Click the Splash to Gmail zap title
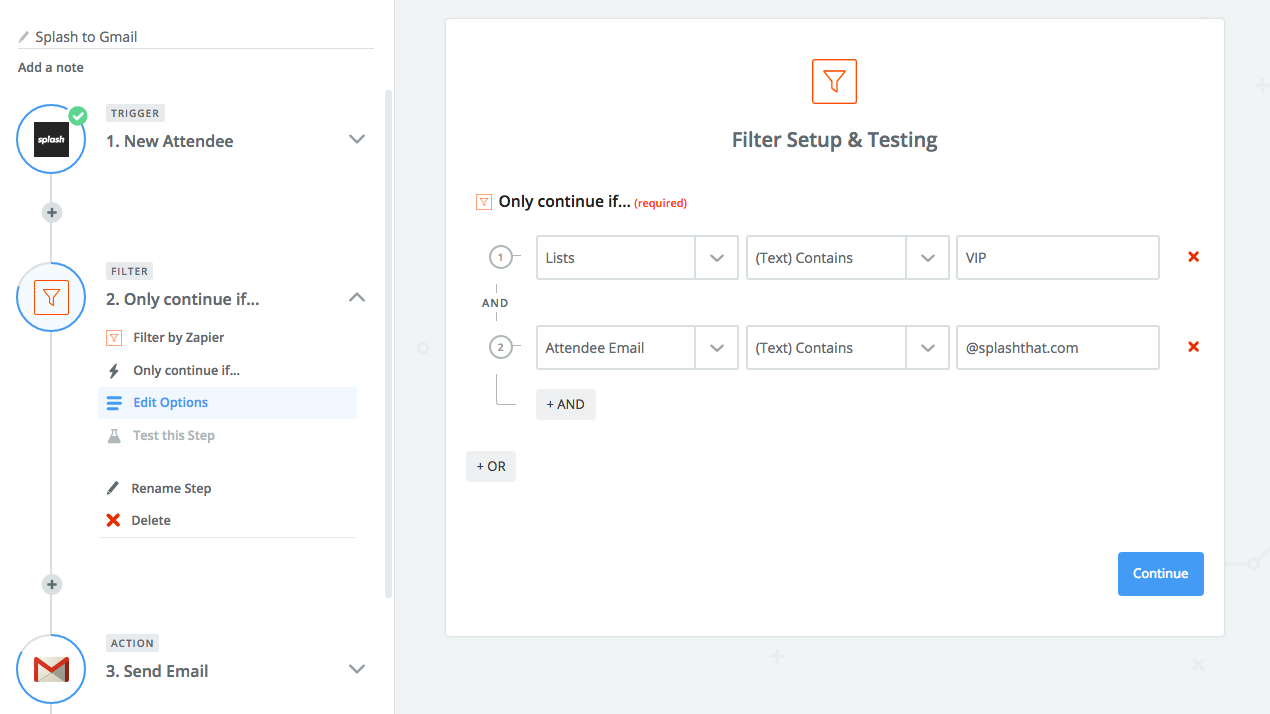 tap(86, 37)
